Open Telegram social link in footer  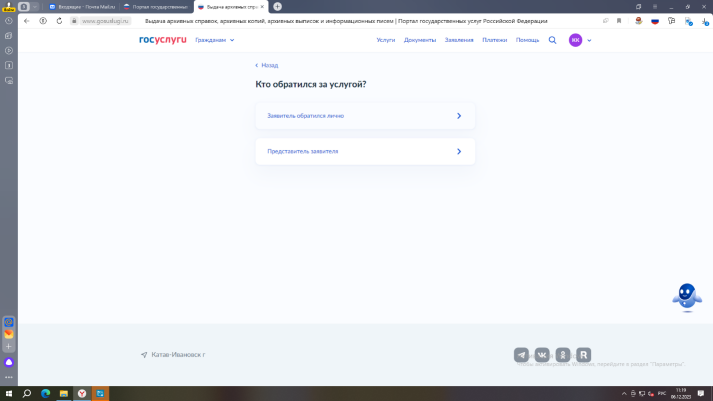[521, 354]
